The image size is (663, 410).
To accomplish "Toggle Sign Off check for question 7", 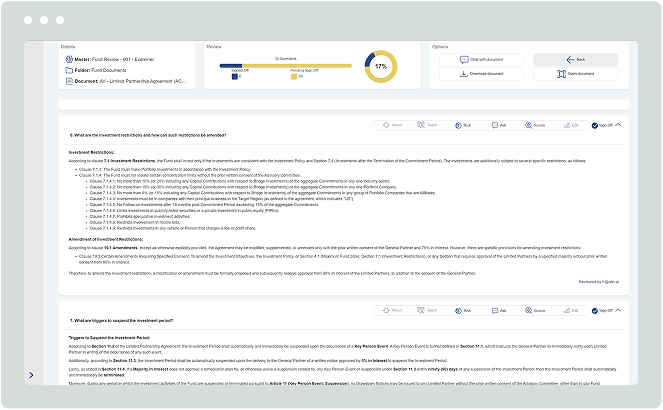I will (x=596, y=311).
